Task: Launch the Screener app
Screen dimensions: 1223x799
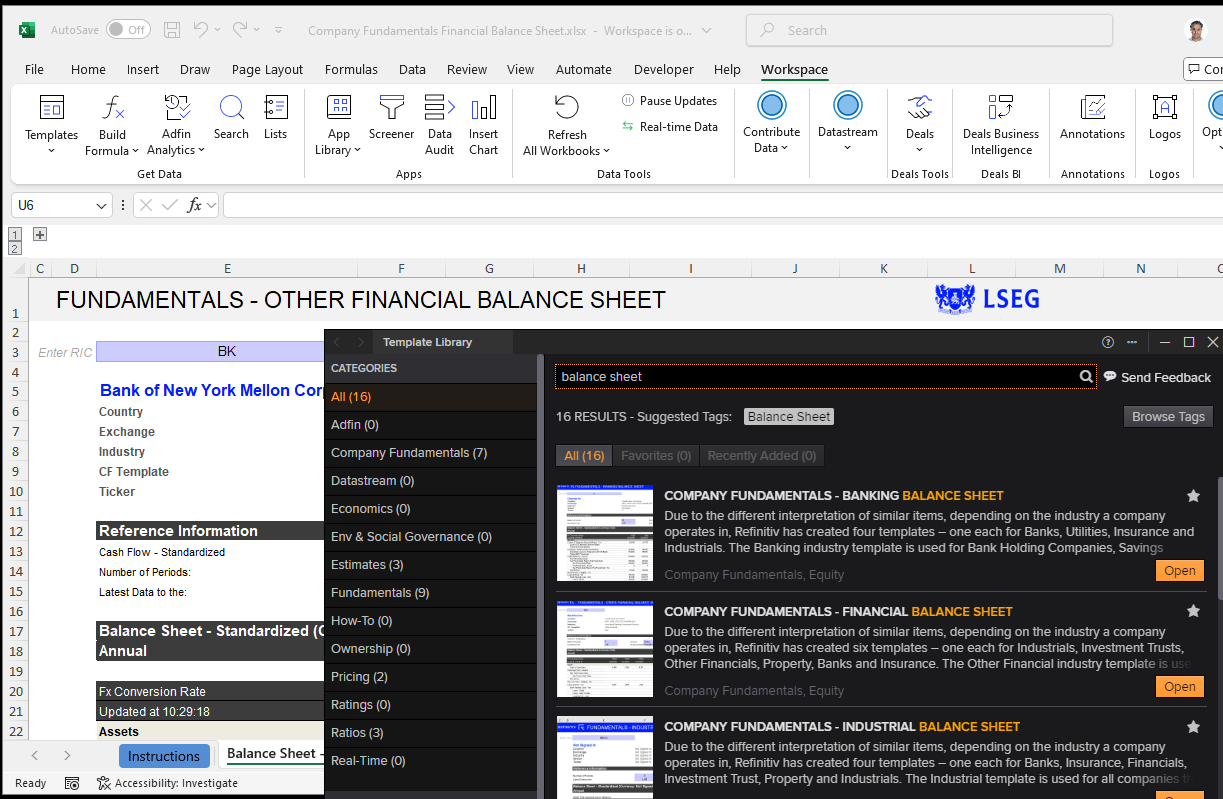Action: point(391,117)
